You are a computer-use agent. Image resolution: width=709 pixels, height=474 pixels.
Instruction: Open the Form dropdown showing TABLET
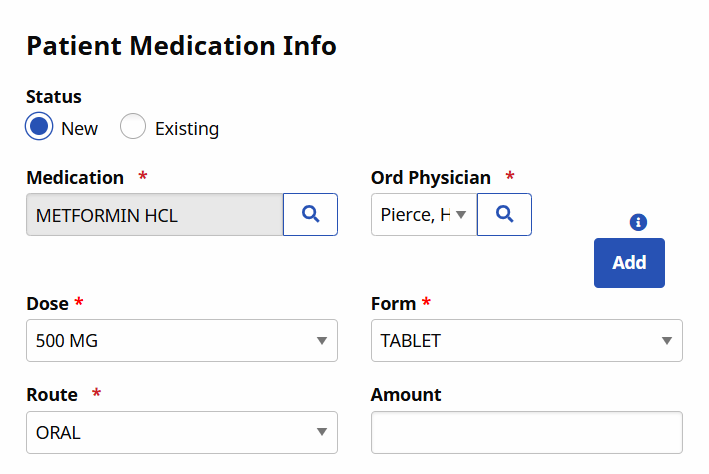click(x=527, y=341)
